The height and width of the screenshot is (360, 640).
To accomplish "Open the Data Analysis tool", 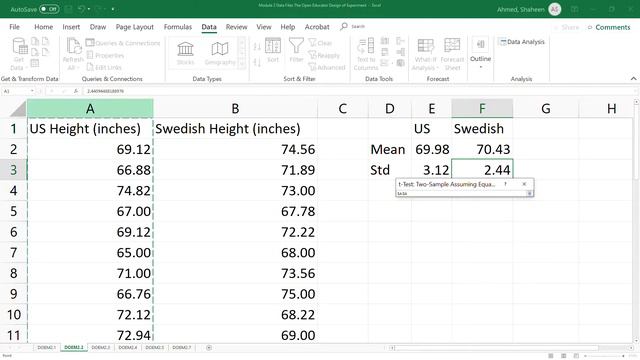I will 522,42.
